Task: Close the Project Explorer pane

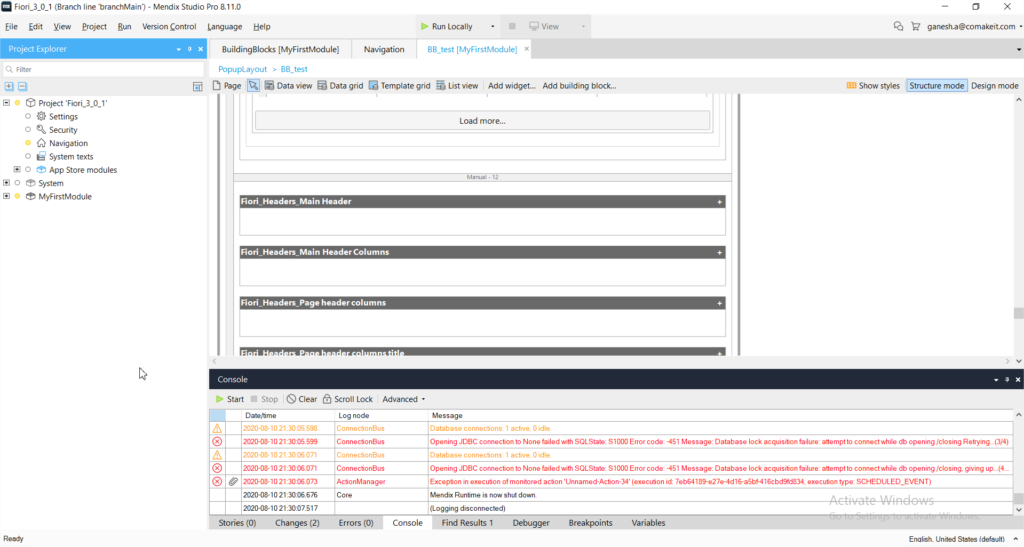Action: click(200, 49)
